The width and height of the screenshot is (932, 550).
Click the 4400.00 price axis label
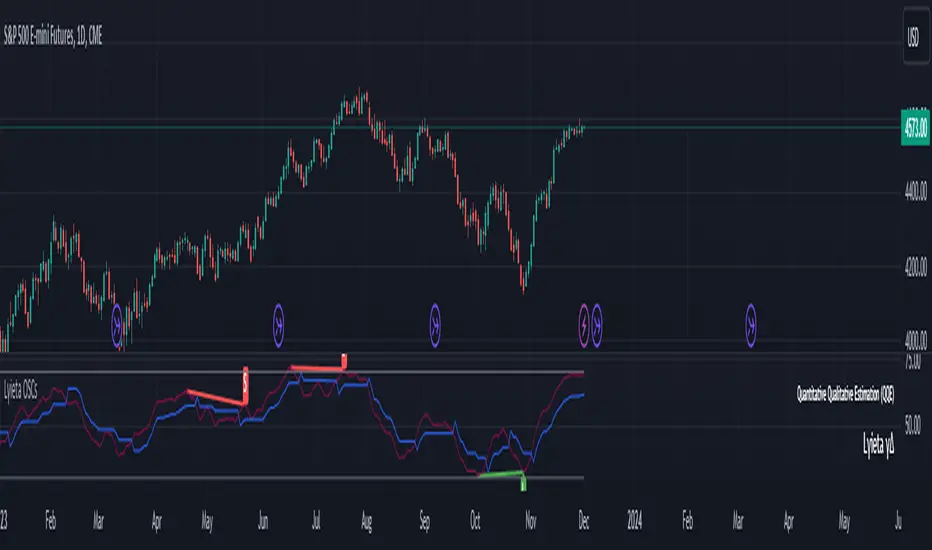pyautogui.click(x=915, y=191)
